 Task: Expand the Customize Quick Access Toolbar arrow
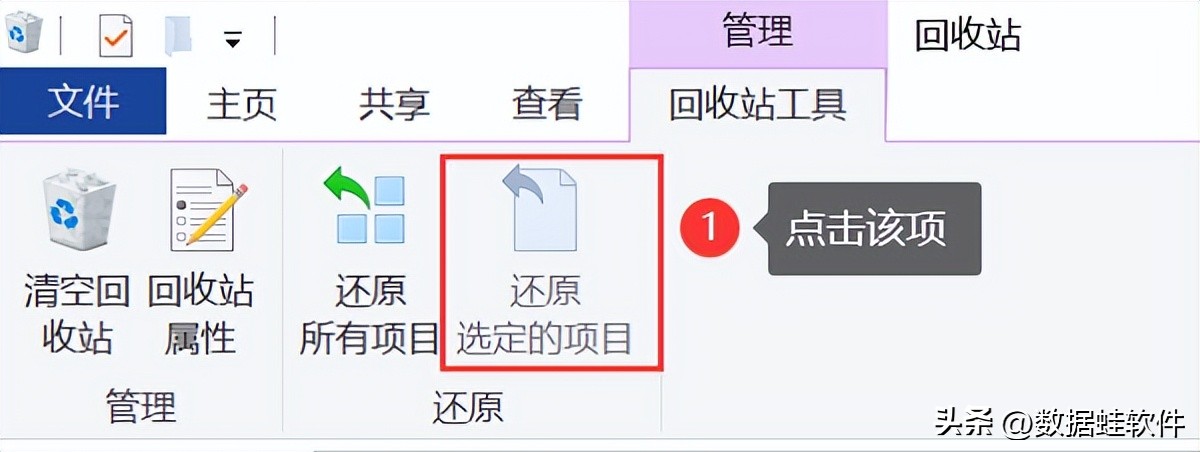233,40
